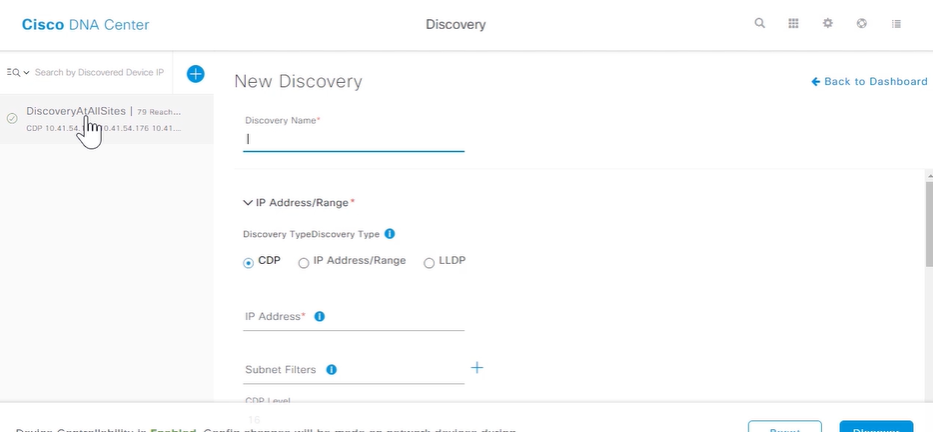Select the CDP discovery type
The image size is (933, 432).
(248, 263)
